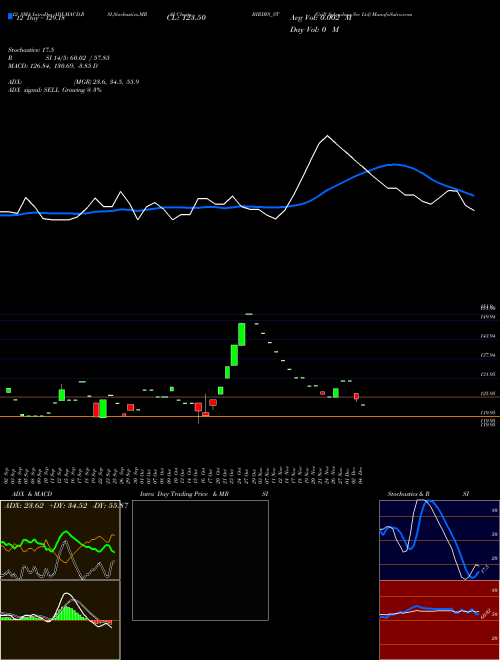This screenshot has width=500, height=660.
Task: Click the ADX indicator chart with green line
Action: tap(60, 540)
